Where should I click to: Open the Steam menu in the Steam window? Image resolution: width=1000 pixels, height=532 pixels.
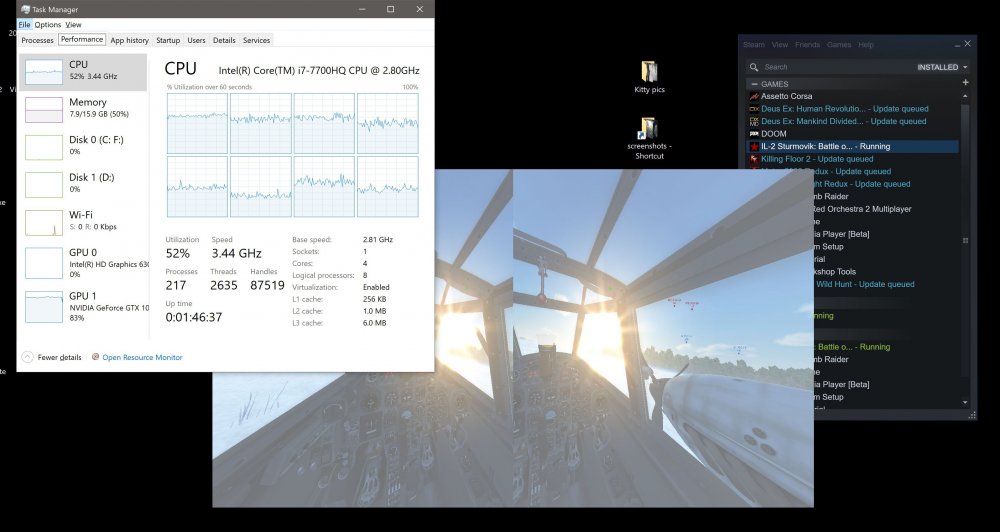click(754, 45)
